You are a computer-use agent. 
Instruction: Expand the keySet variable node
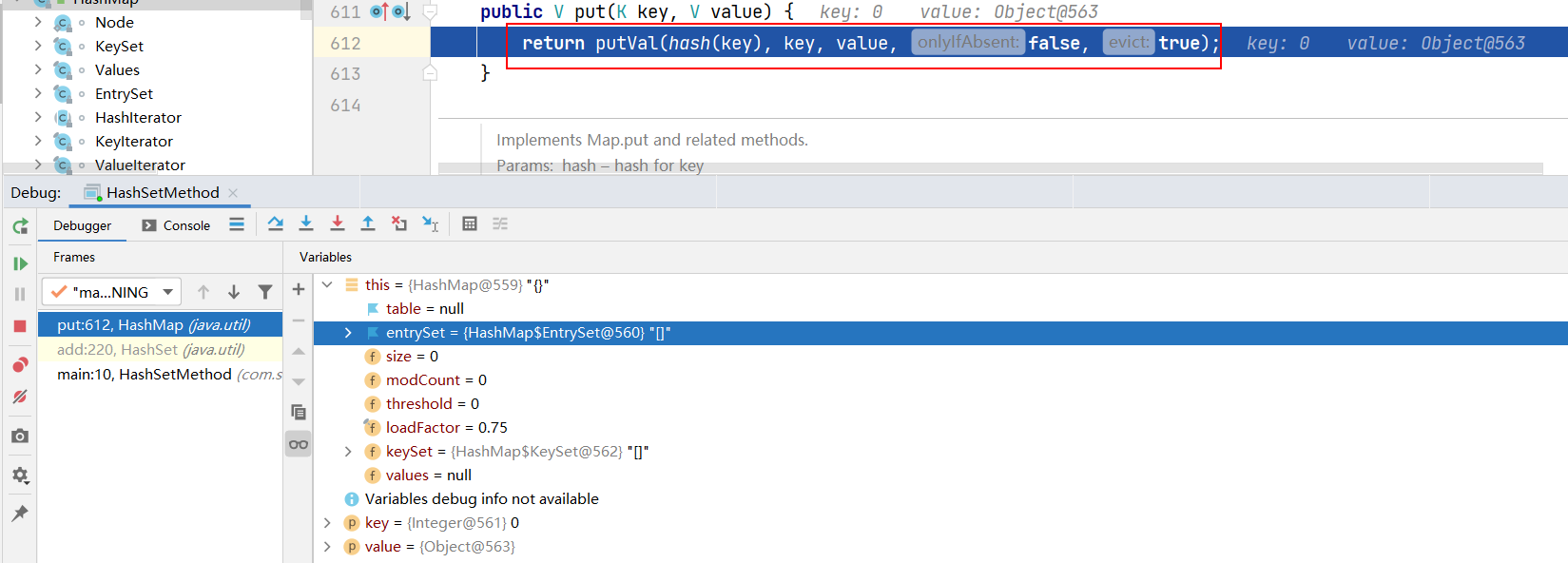point(348,452)
